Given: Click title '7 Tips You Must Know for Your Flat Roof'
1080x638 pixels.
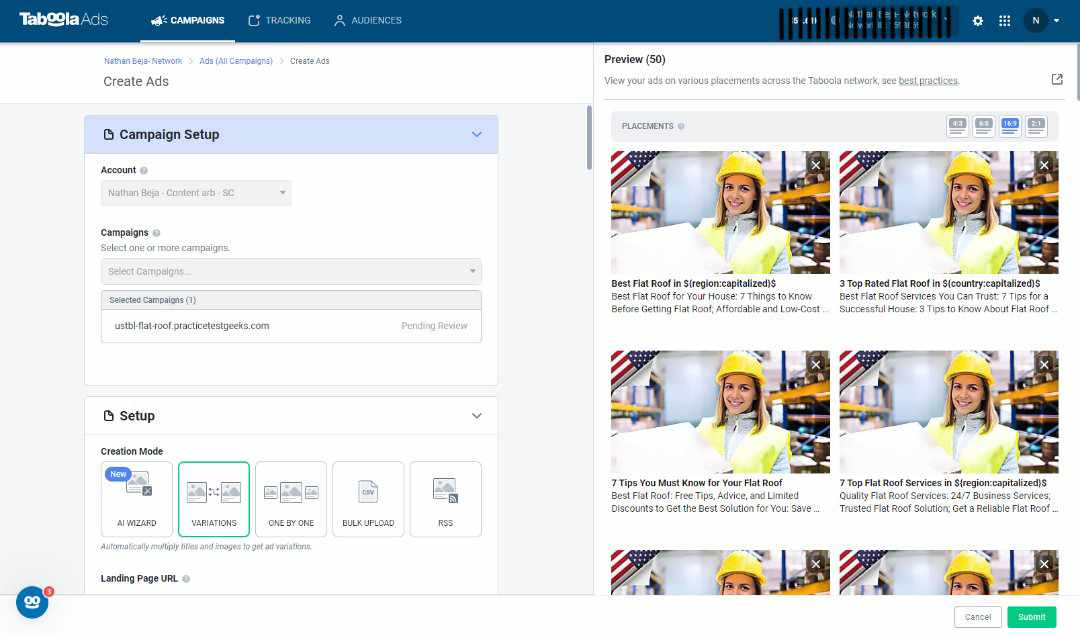Looking at the screenshot, I should [x=696, y=483].
